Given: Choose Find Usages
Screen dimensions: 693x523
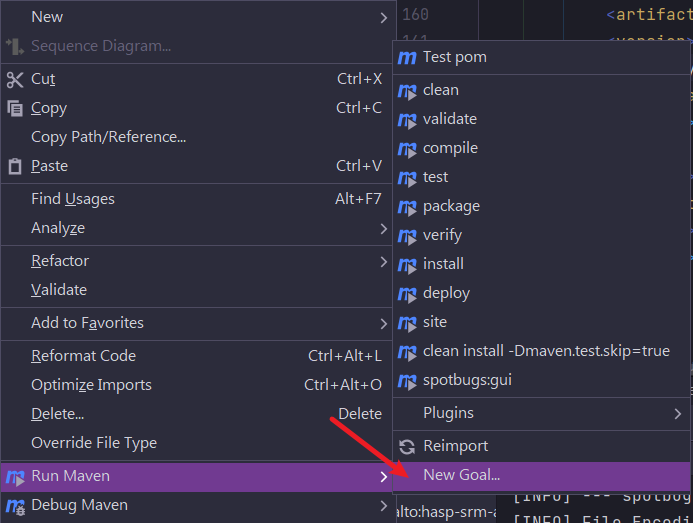Looking at the screenshot, I should pyautogui.click(x=197, y=199).
